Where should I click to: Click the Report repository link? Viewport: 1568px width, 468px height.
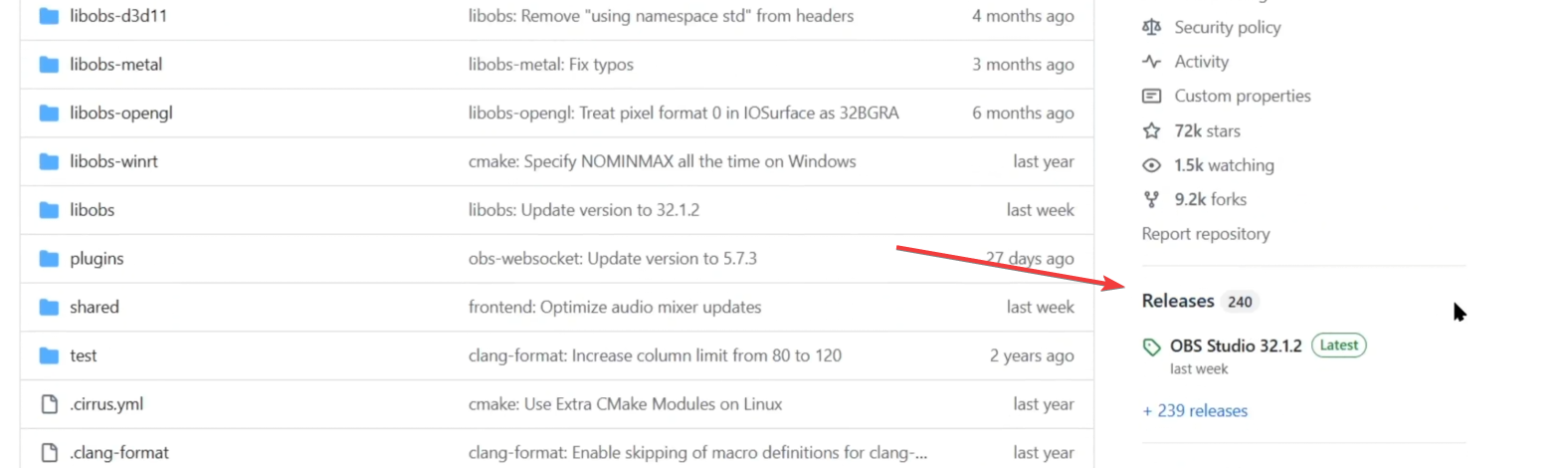[1206, 234]
